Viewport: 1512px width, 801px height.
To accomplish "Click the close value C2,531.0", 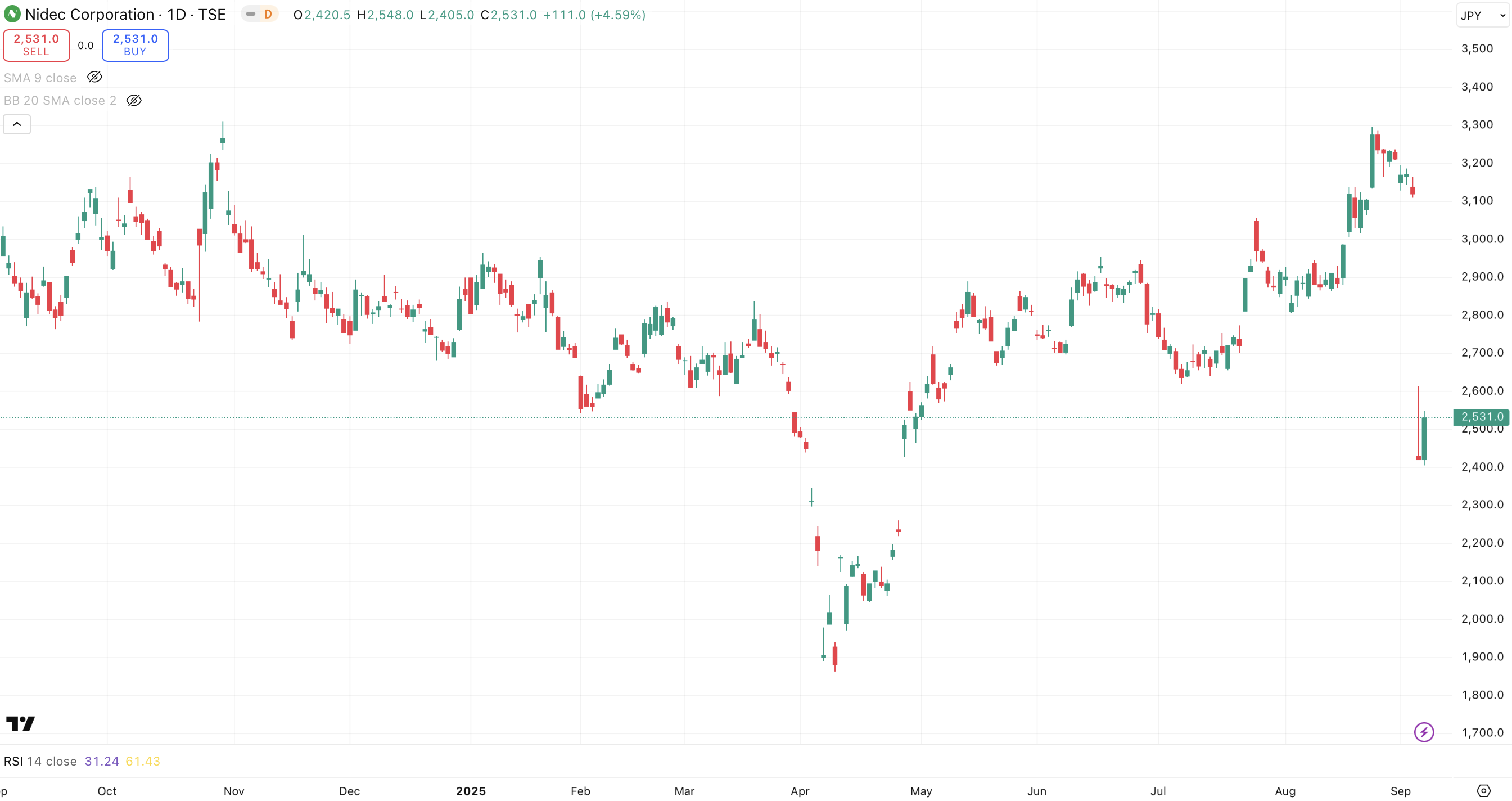I will click(508, 15).
